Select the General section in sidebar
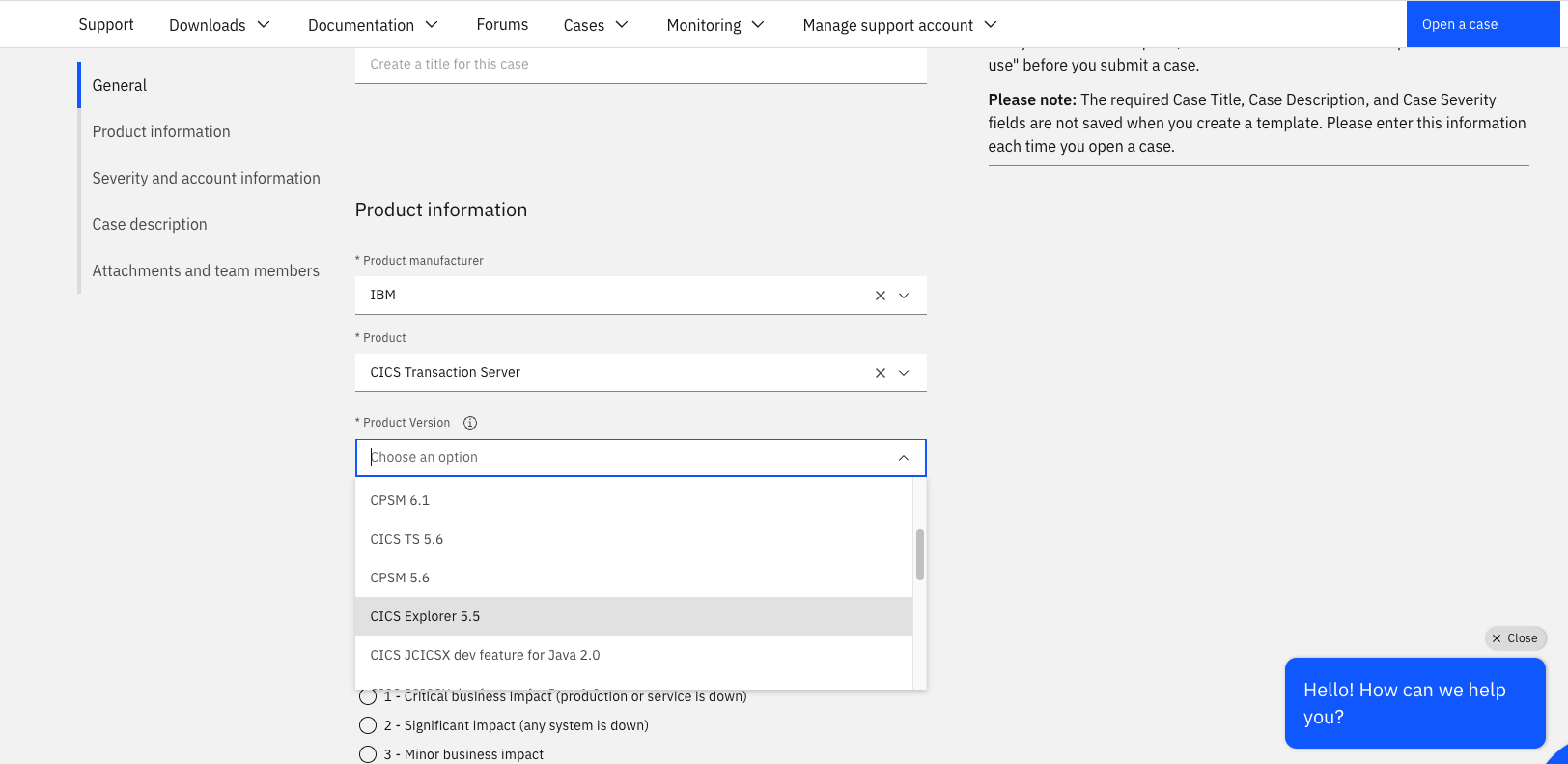This screenshot has width=1568, height=764. tap(120, 85)
